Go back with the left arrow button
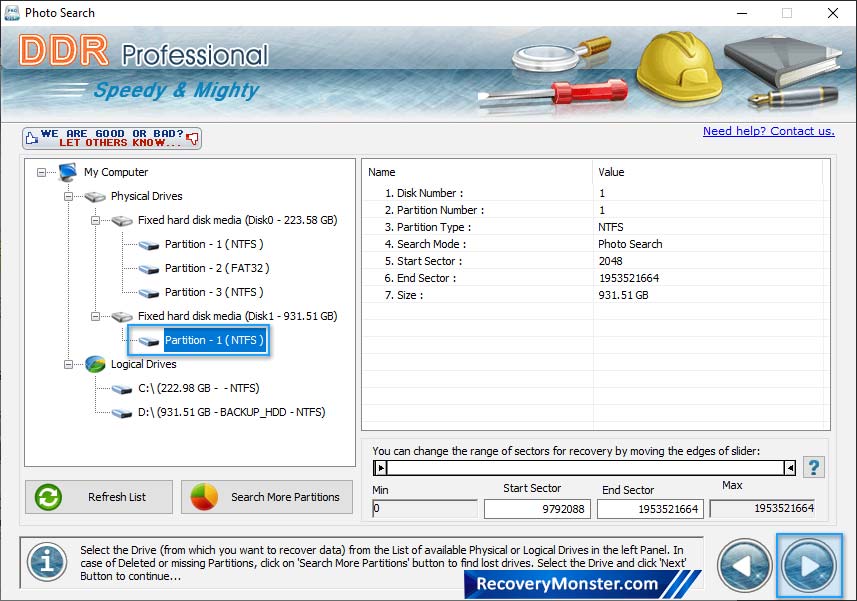Screen dimensions: 857x601 click(744, 566)
